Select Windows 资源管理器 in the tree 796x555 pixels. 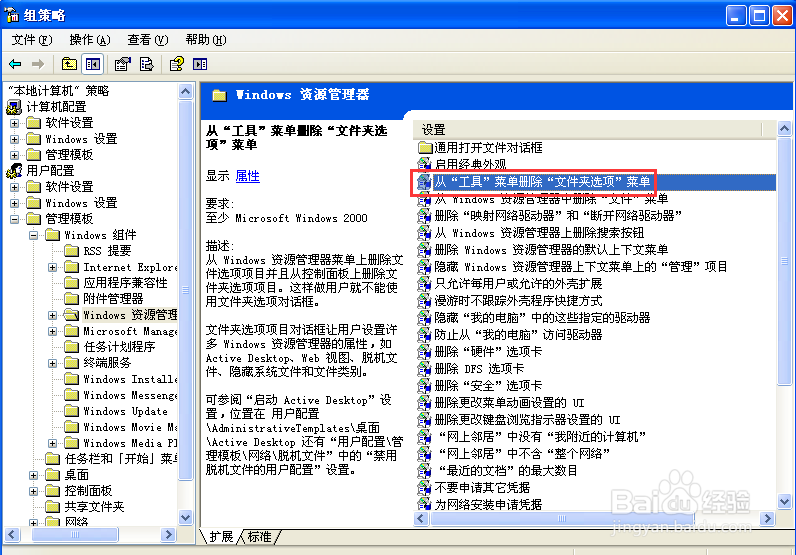tap(130, 315)
